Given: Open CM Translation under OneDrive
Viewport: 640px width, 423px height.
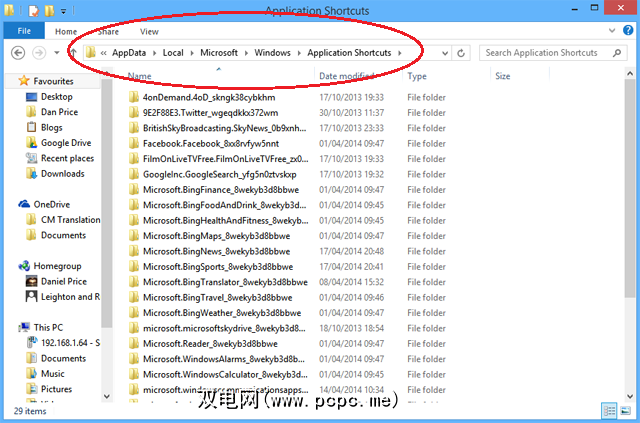Looking at the screenshot, I should click(x=70, y=220).
